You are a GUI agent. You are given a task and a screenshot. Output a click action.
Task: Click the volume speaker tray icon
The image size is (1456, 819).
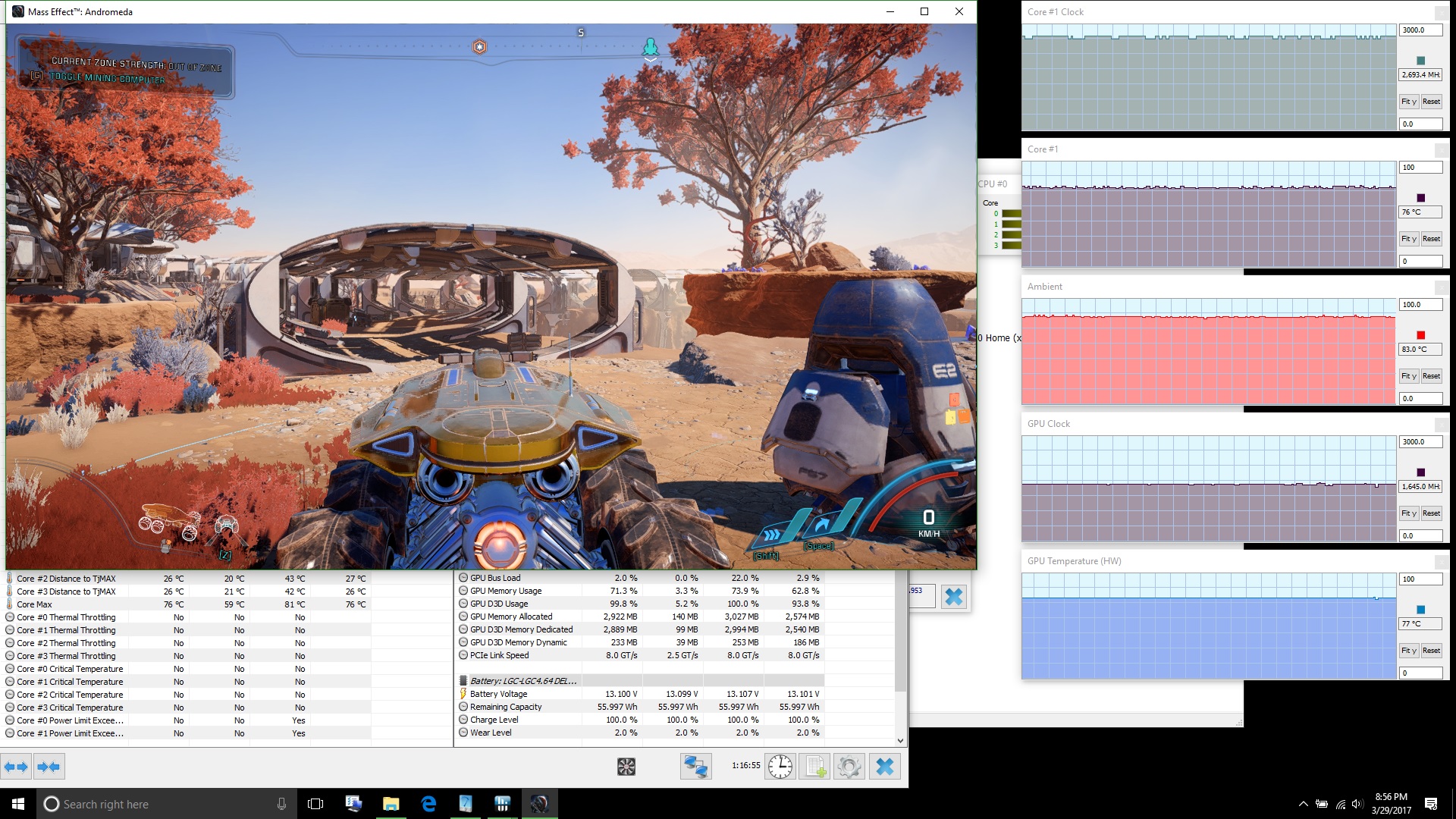(1357, 804)
